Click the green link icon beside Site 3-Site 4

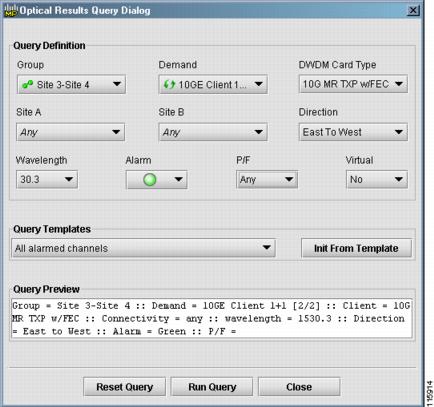pos(27,84)
